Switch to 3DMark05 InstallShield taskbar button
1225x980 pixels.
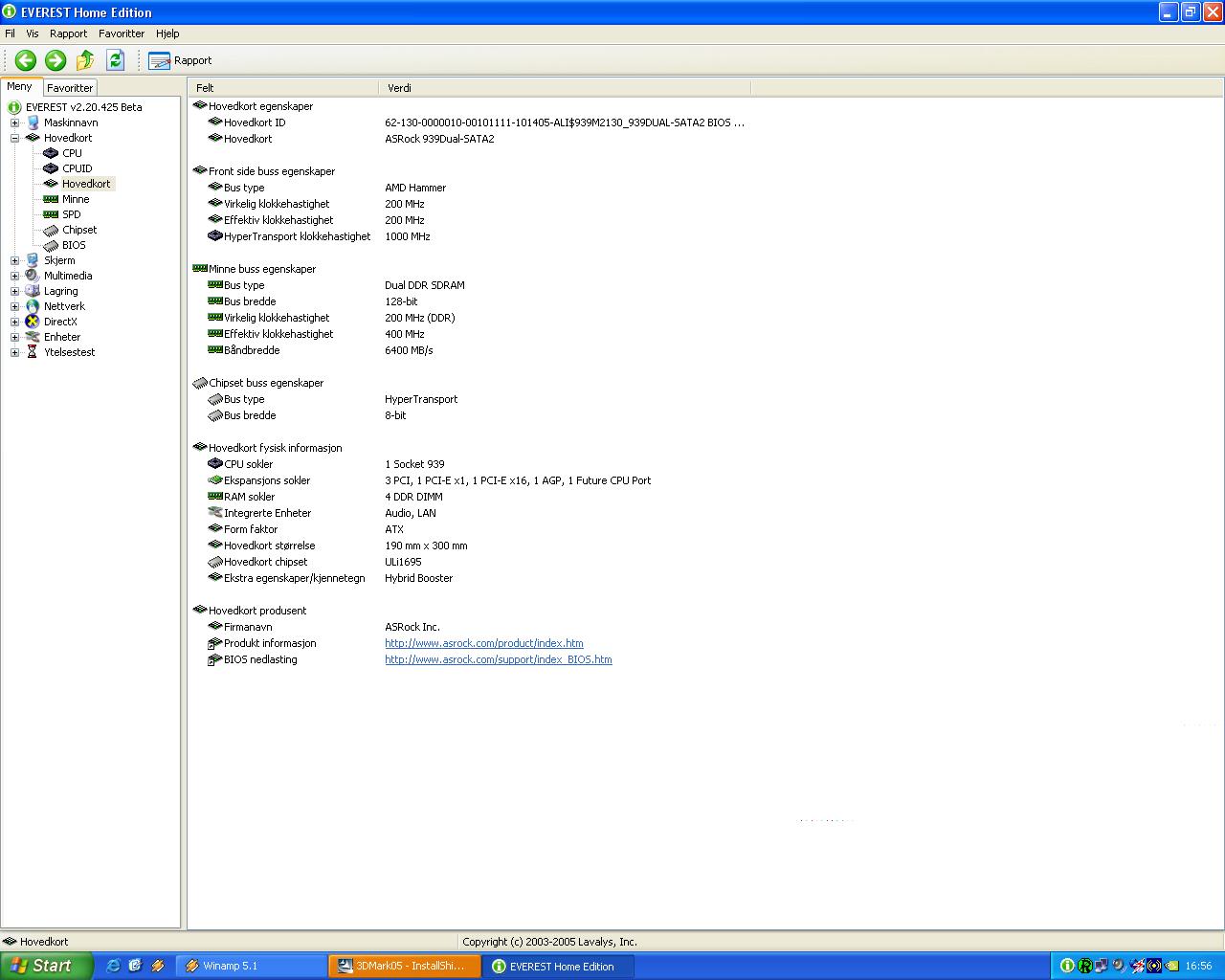click(403, 966)
